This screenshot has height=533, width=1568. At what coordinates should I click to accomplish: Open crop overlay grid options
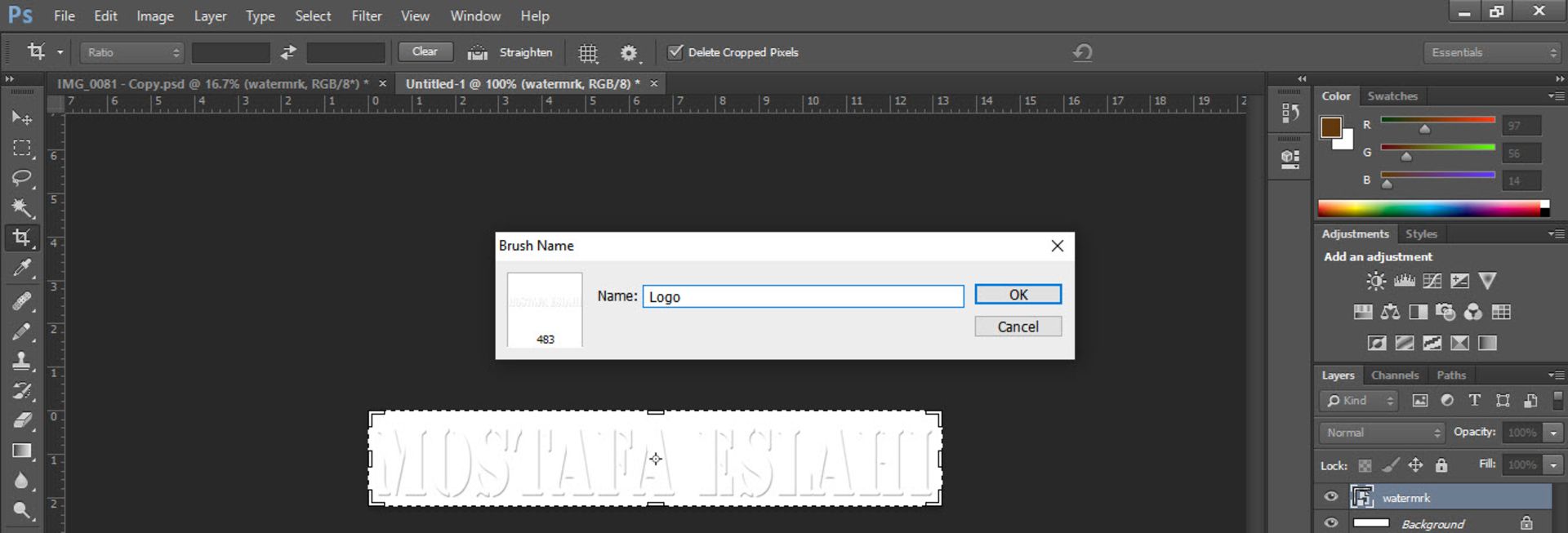(x=588, y=53)
